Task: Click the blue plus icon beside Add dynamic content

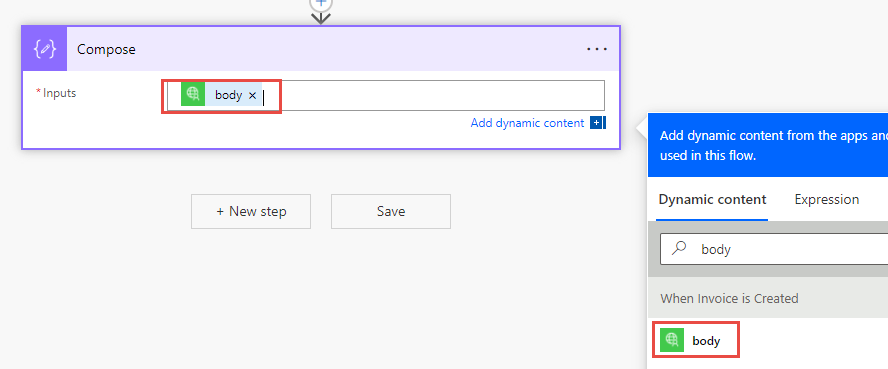Action: coord(597,123)
